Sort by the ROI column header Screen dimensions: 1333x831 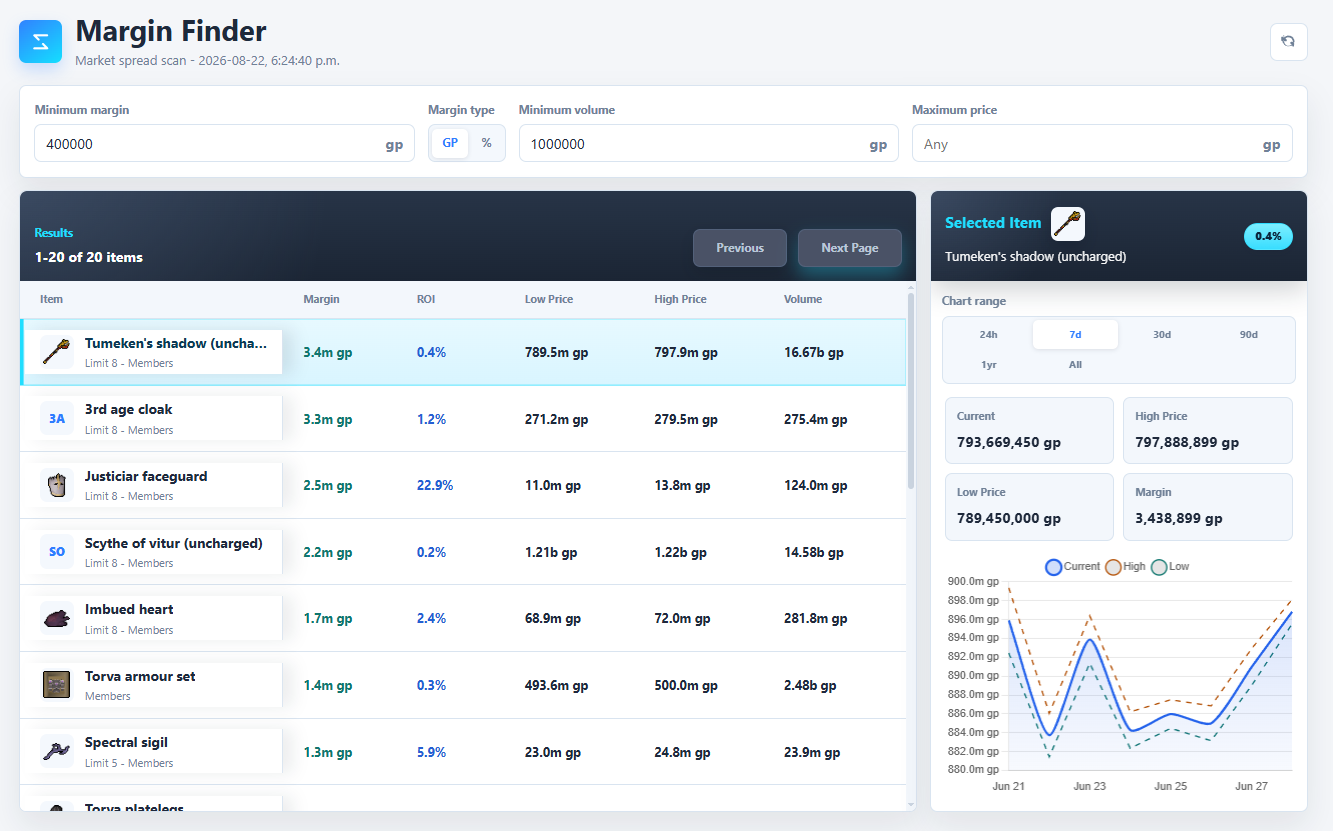click(x=426, y=299)
